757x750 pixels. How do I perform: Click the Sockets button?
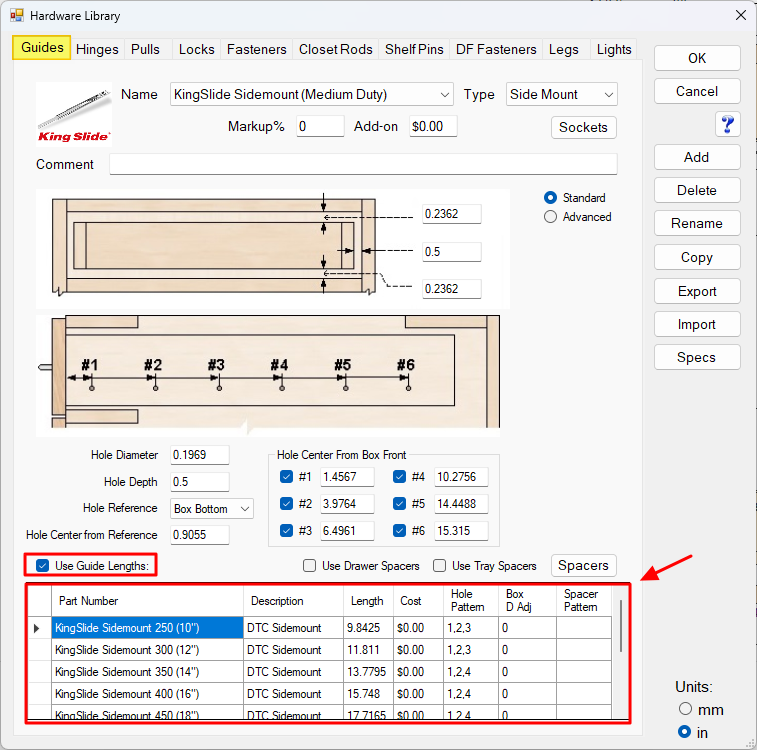coord(583,127)
